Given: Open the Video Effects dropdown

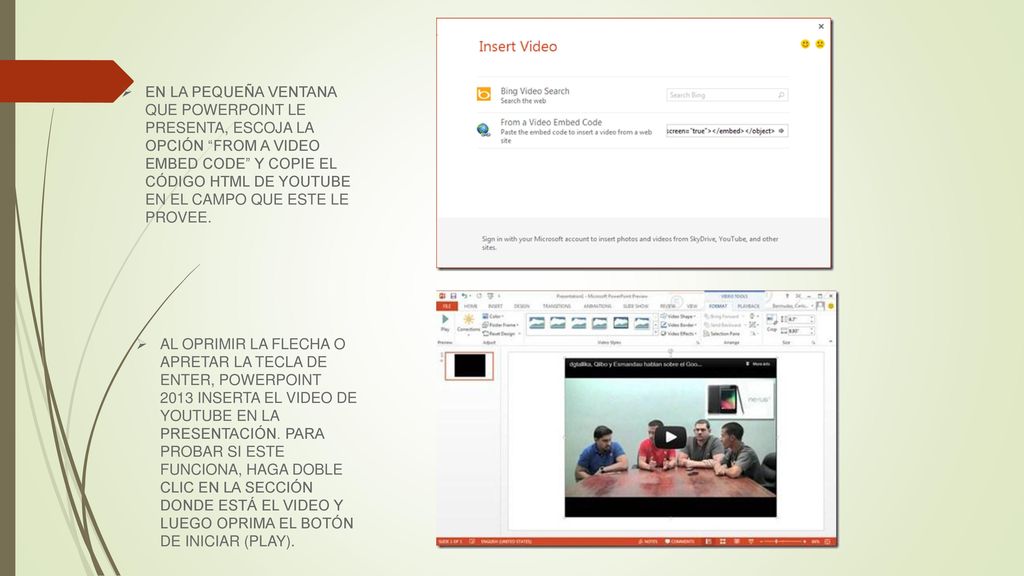Looking at the screenshot, I should click(x=678, y=334).
